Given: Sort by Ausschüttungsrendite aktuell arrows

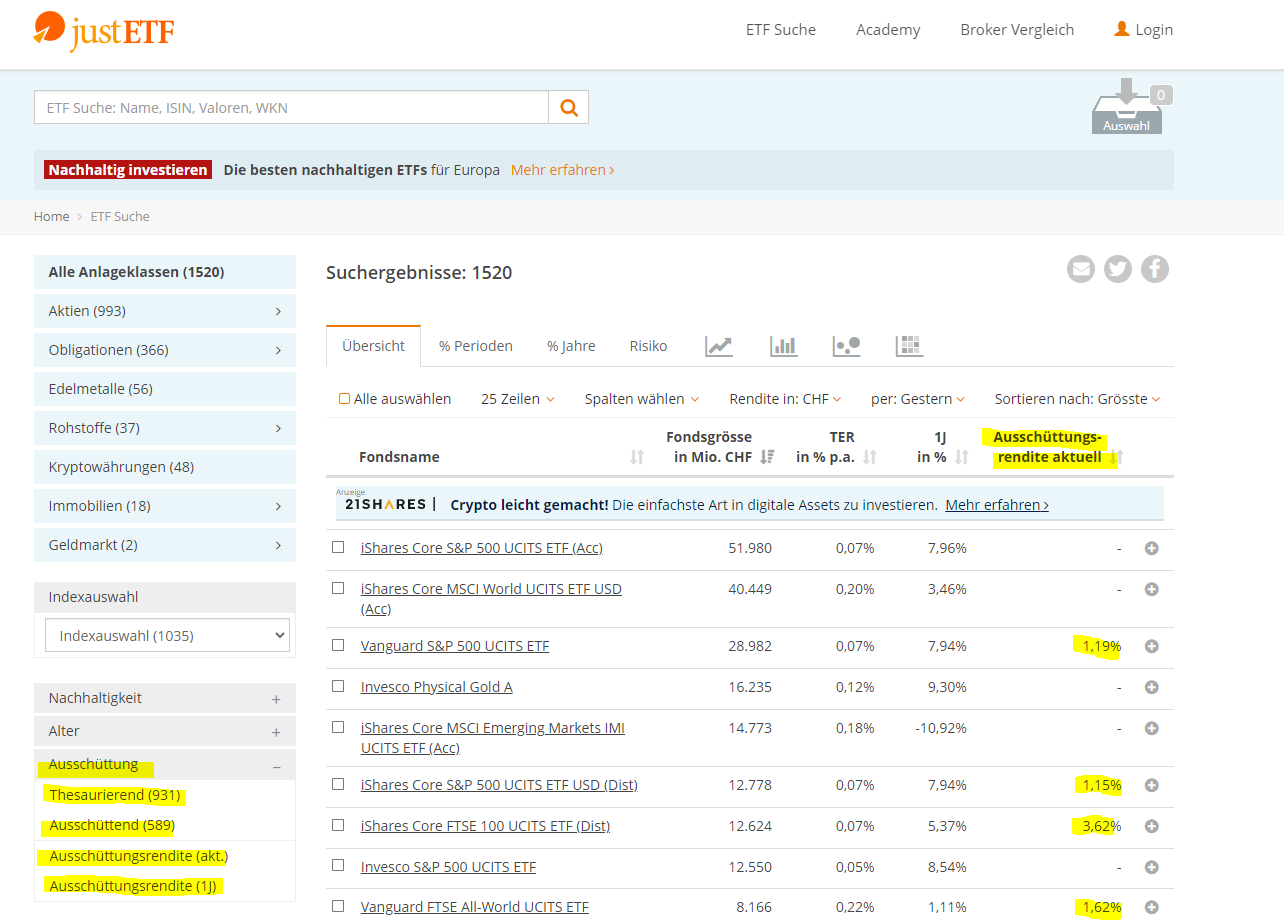Looking at the screenshot, I should [x=1118, y=457].
